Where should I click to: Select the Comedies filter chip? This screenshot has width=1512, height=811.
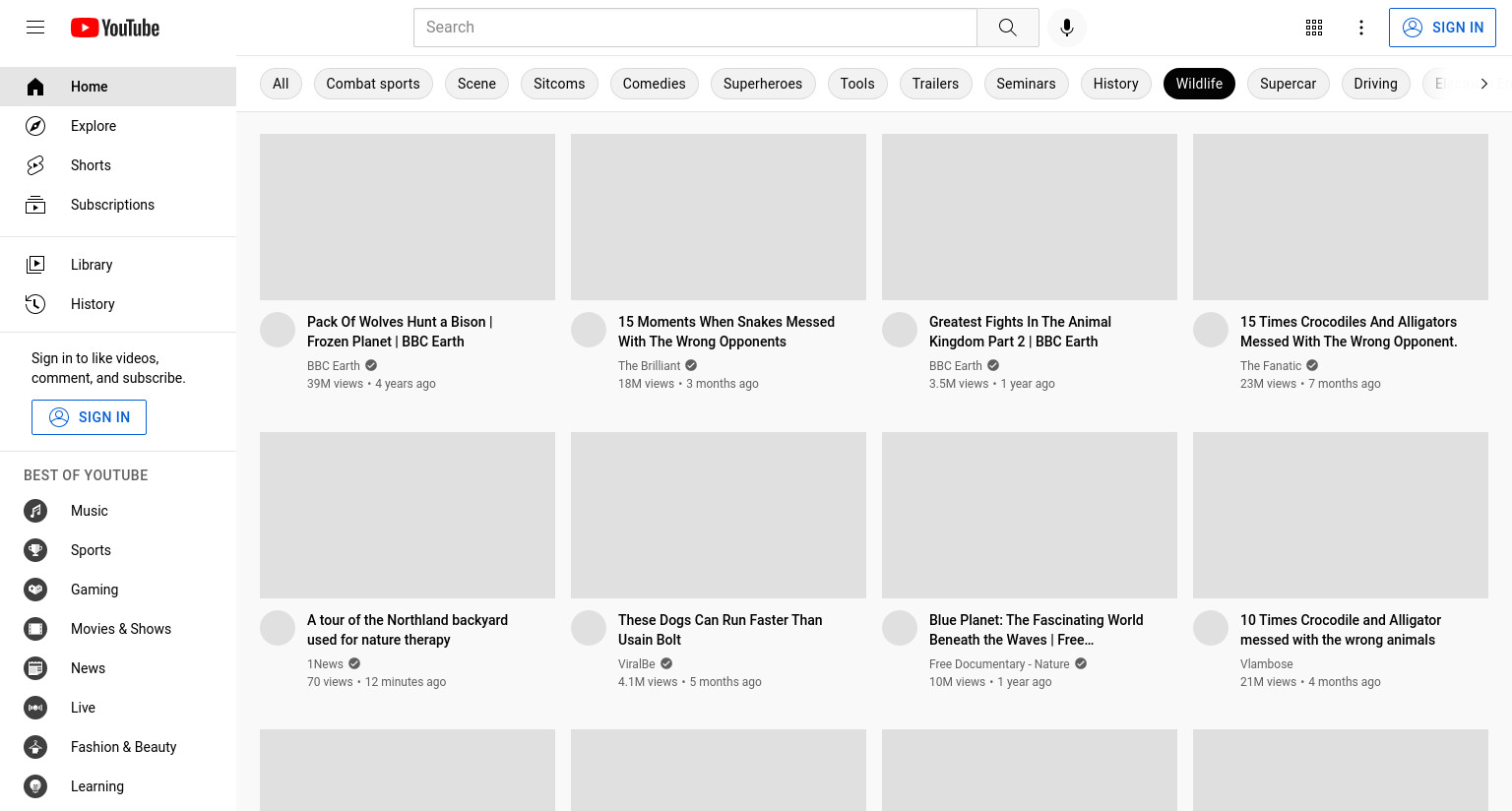pos(655,84)
